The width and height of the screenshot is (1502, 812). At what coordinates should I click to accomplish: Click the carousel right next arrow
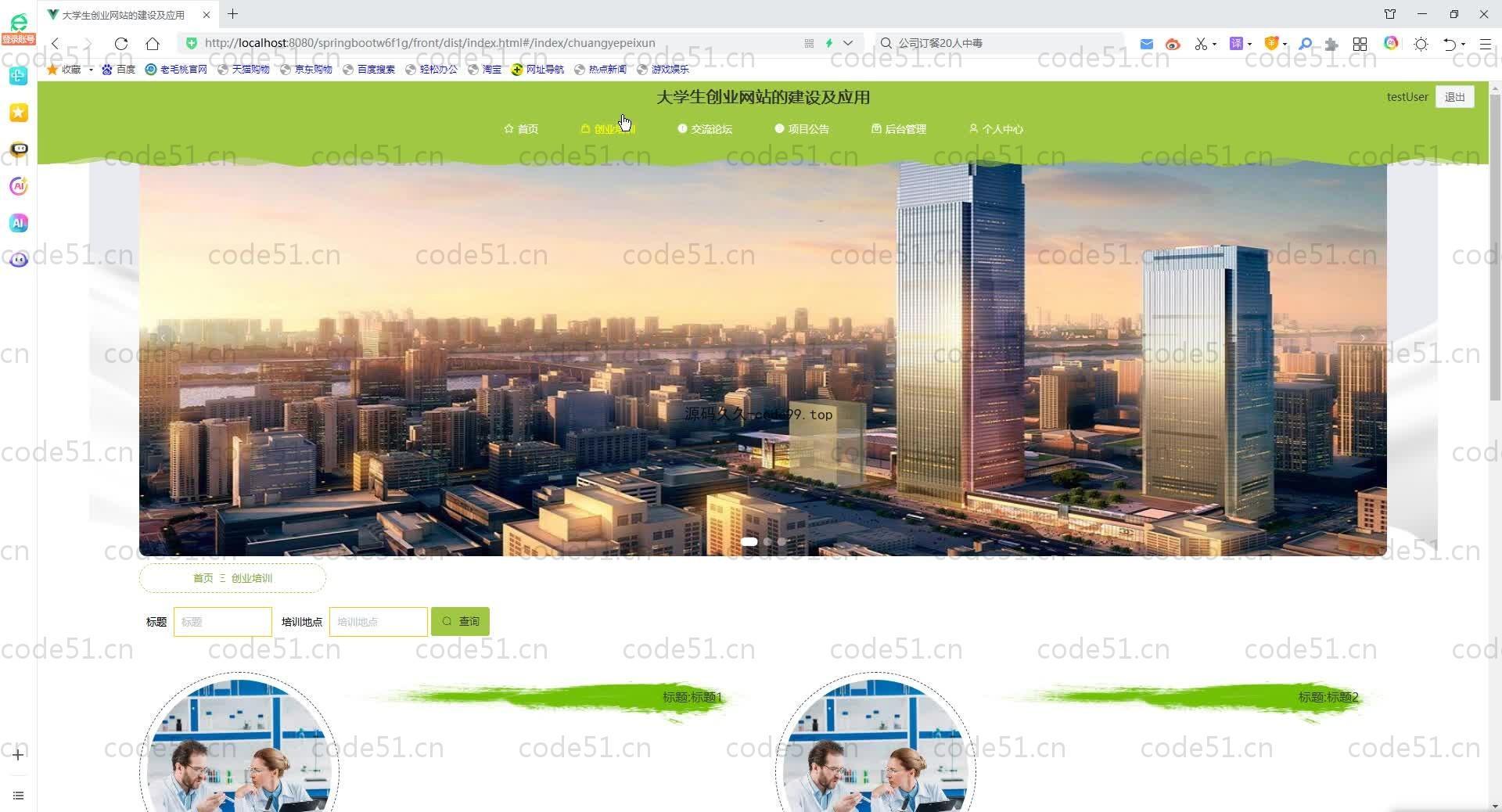pos(1363,338)
